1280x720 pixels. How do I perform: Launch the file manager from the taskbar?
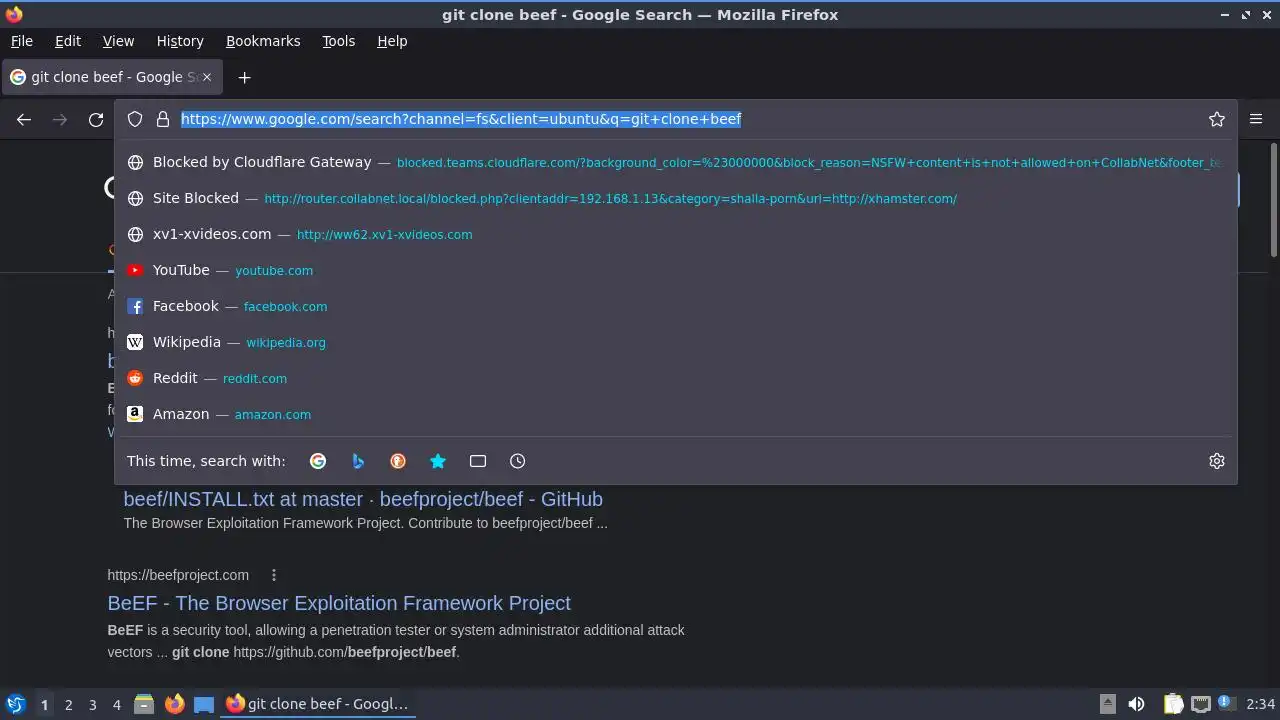coord(144,704)
